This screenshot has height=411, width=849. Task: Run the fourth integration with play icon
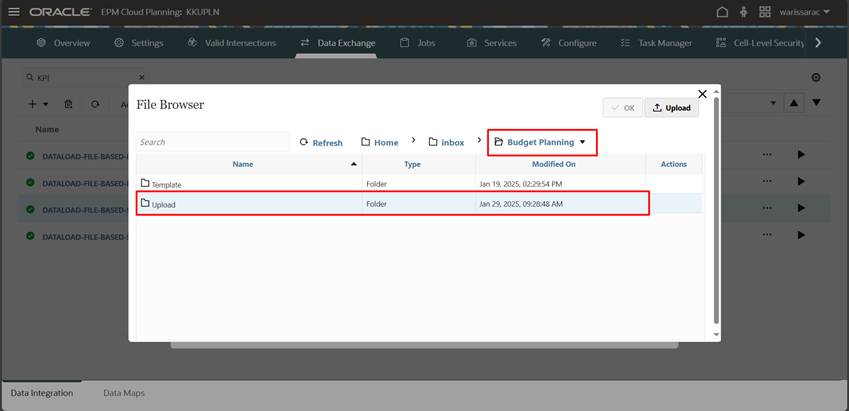pos(801,235)
